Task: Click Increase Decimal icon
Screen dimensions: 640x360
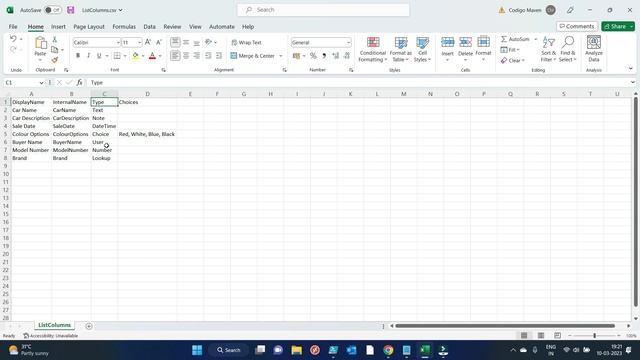Action: coord(336,56)
